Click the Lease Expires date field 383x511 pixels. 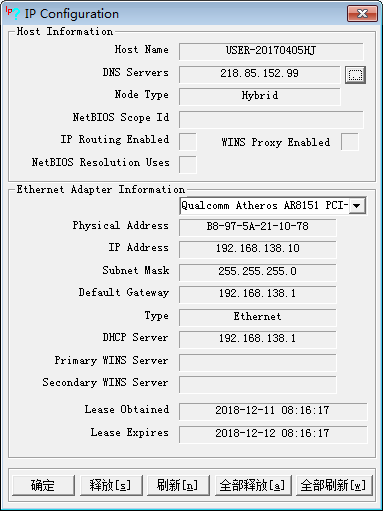tap(273, 434)
